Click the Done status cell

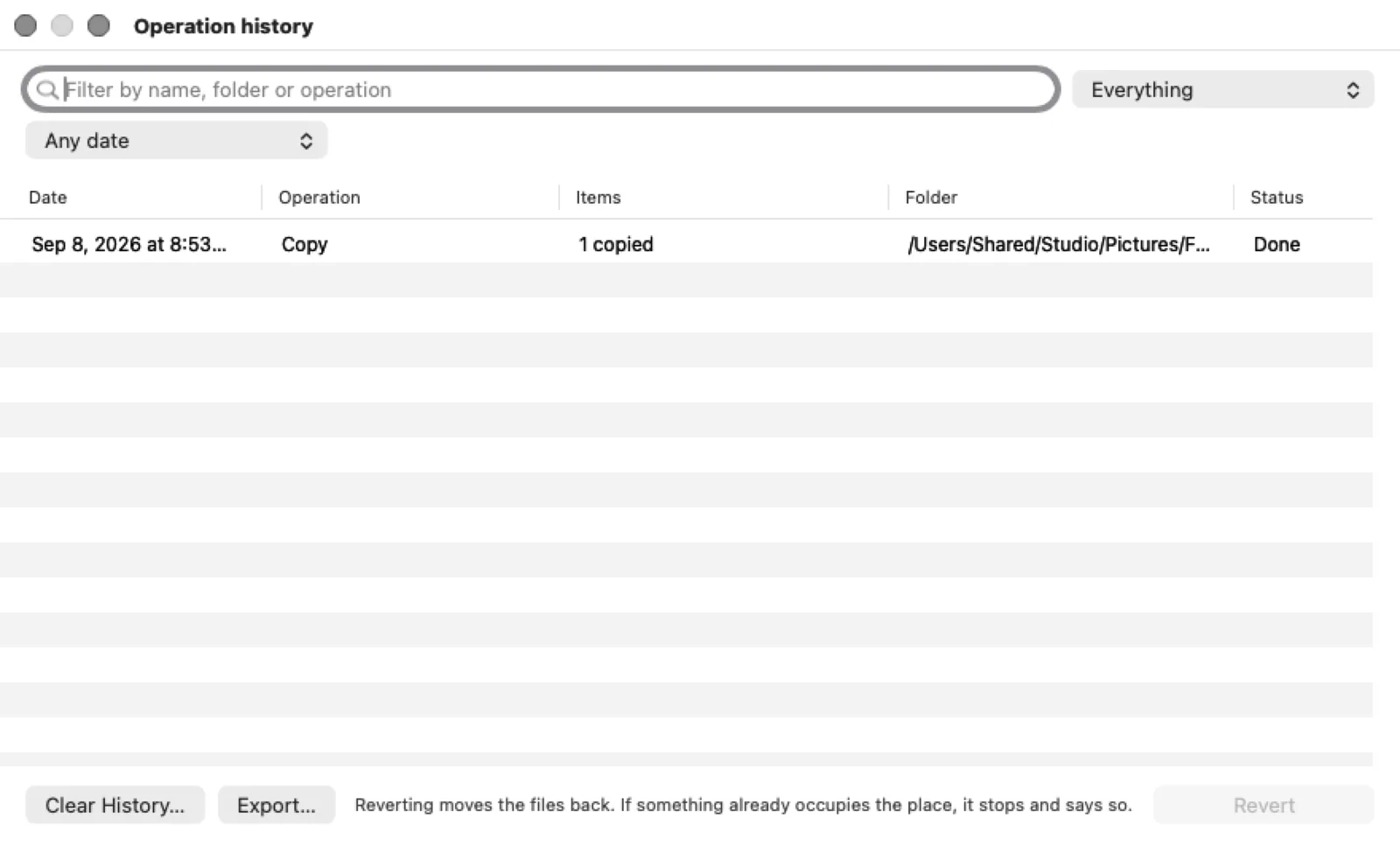point(1277,245)
